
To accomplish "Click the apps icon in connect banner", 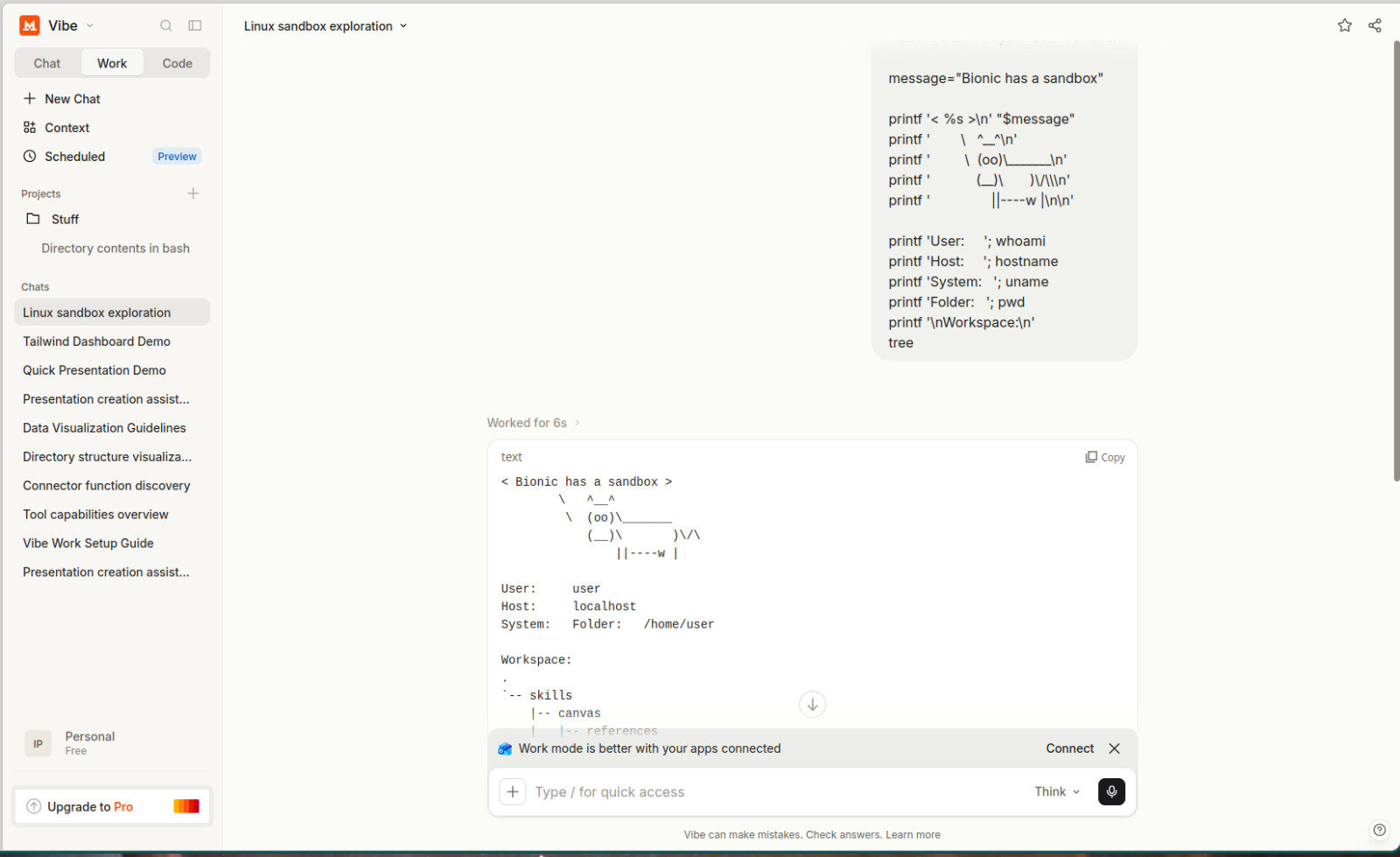I will tap(505, 748).
